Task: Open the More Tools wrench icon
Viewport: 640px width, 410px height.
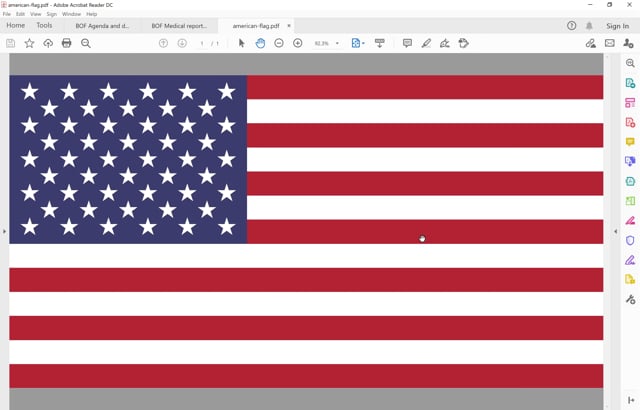Action: [630, 299]
